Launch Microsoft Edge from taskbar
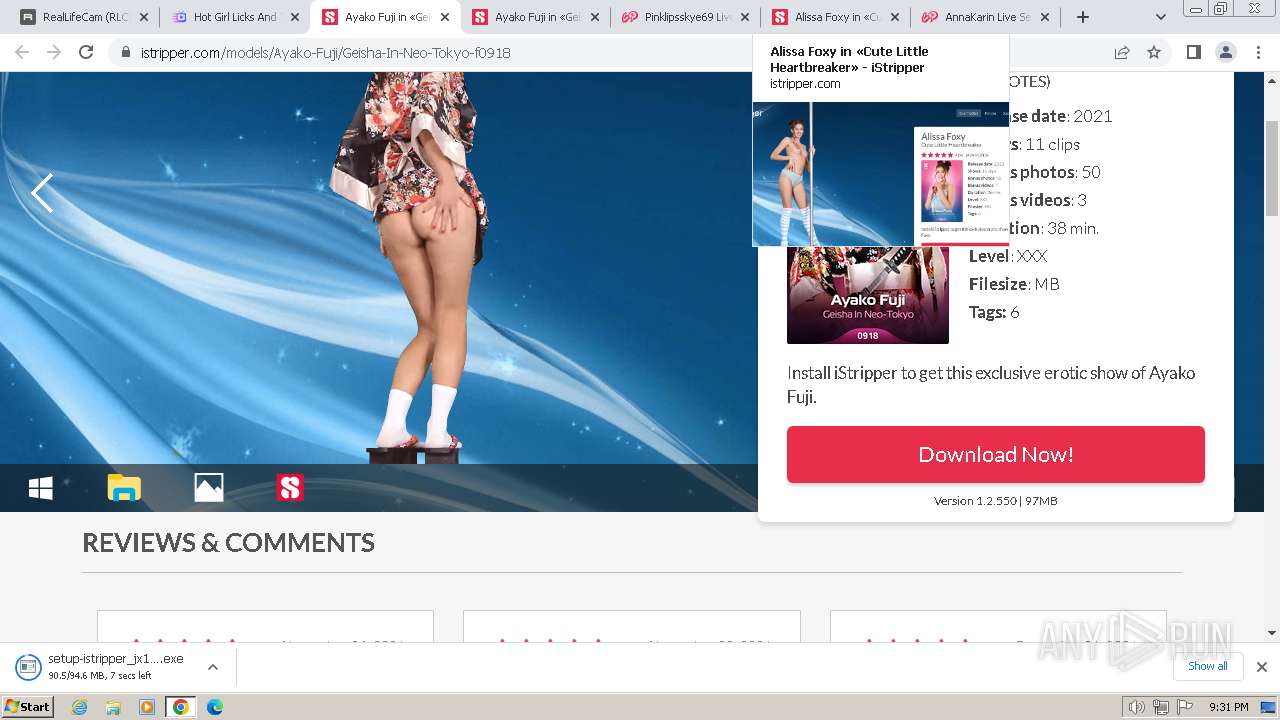Image resolution: width=1280 pixels, height=720 pixels. coord(215,707)
